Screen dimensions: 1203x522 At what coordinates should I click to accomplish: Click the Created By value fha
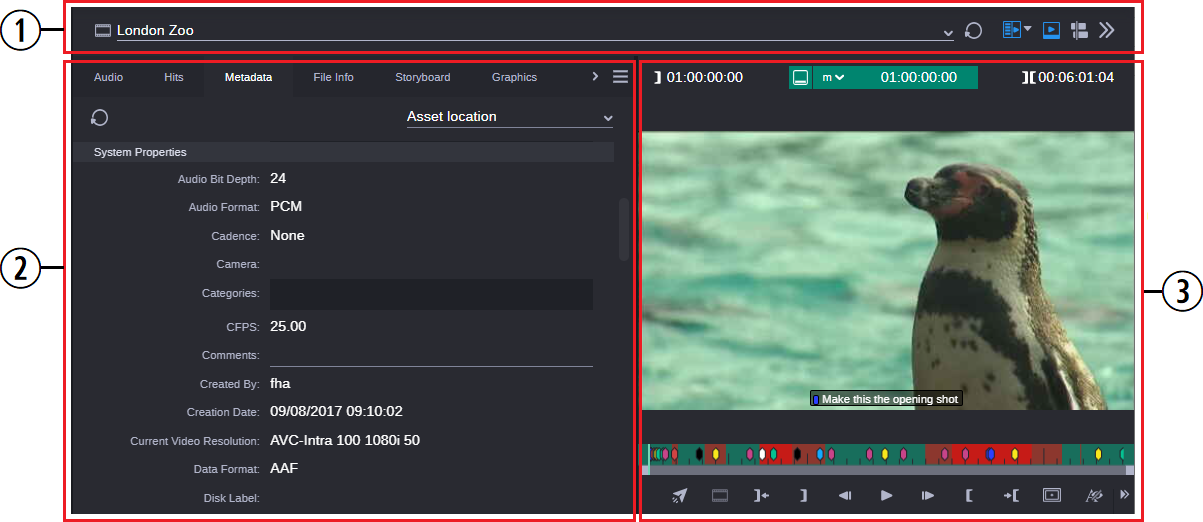click(280, 383)
